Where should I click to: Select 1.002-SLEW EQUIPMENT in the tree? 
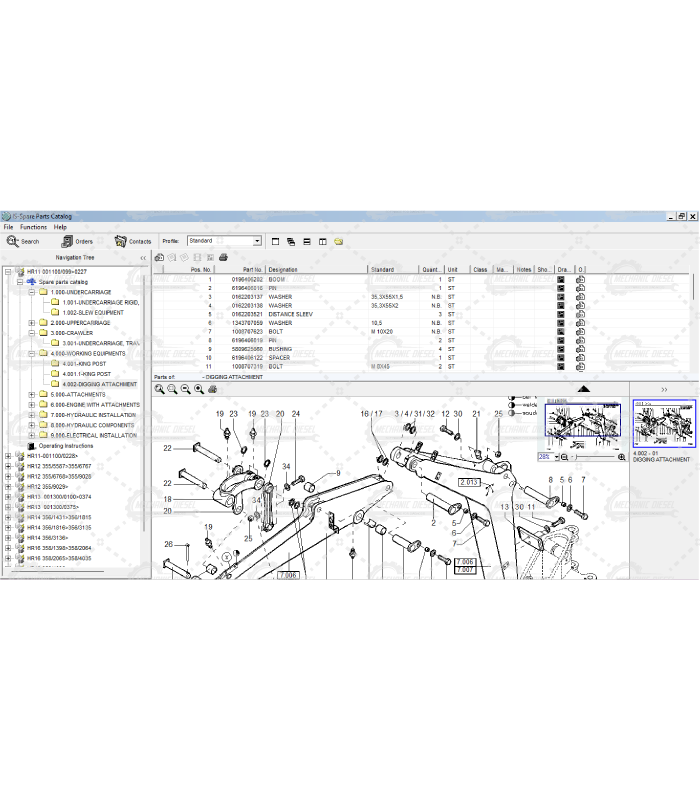tap(93, 312)
